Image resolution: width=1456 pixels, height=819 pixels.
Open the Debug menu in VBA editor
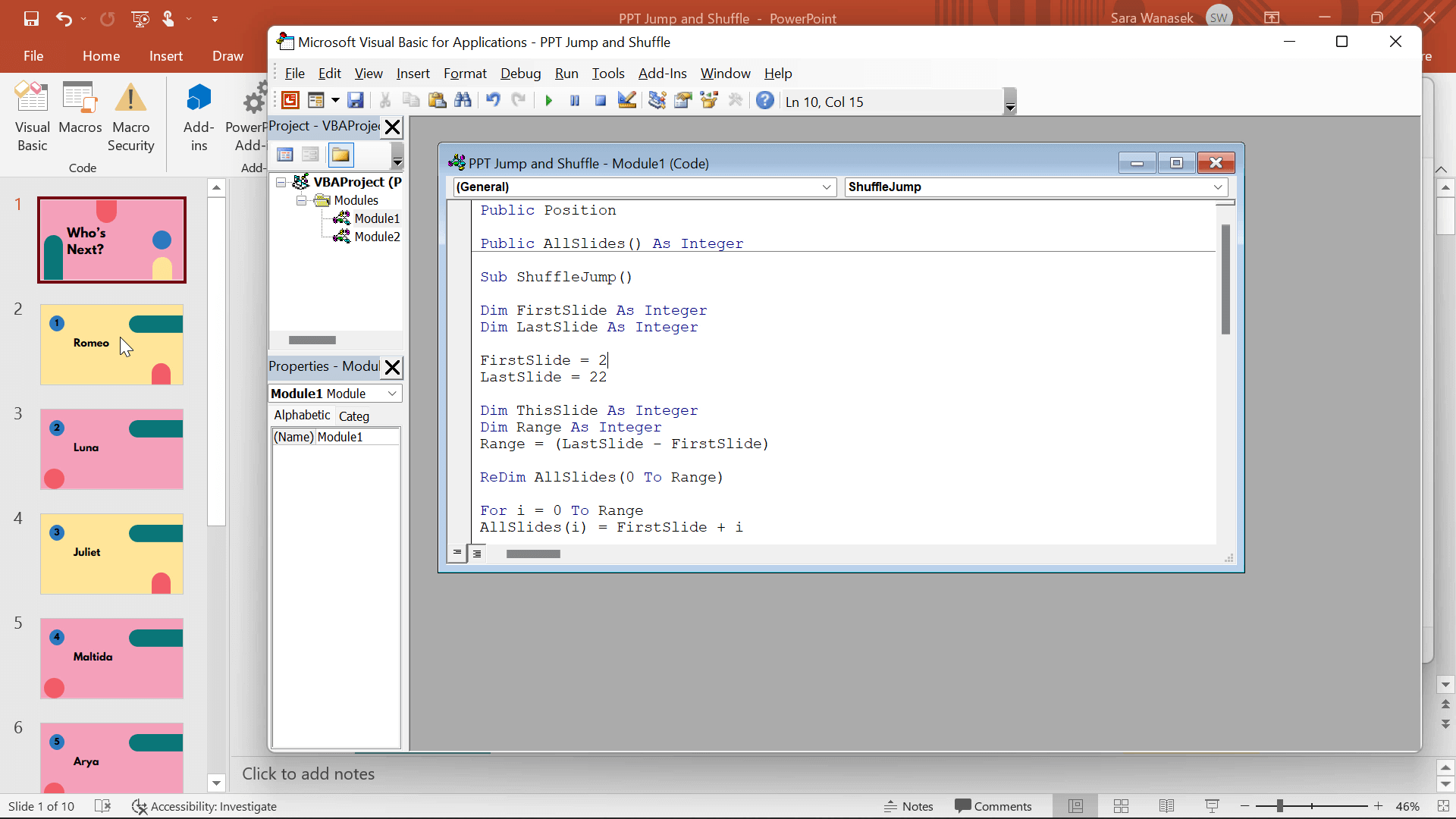tap(520, 73)
